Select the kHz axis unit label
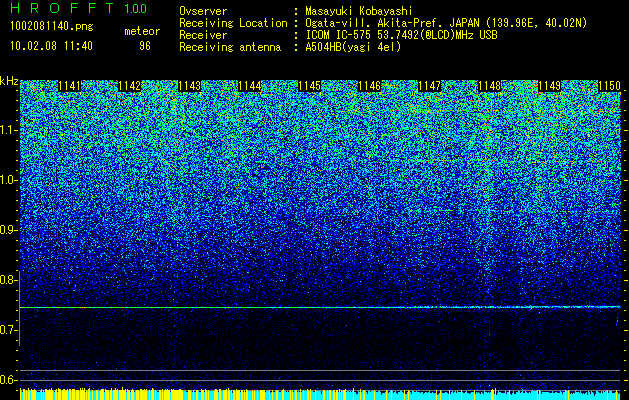 tap(9, 81)
